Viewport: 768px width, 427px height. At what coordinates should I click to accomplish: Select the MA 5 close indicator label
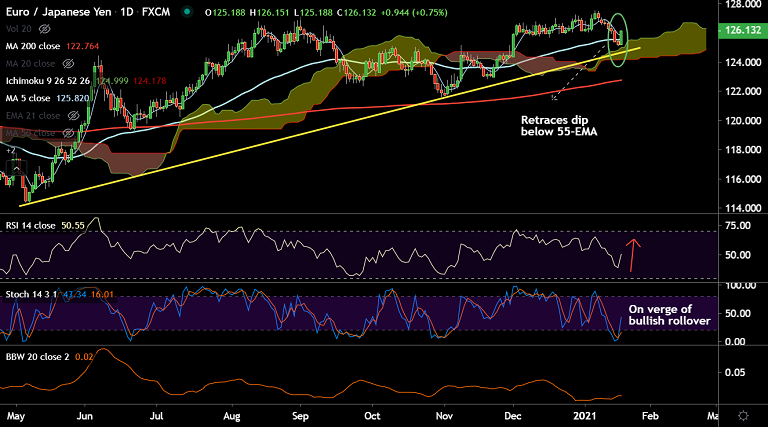point(28,98)
